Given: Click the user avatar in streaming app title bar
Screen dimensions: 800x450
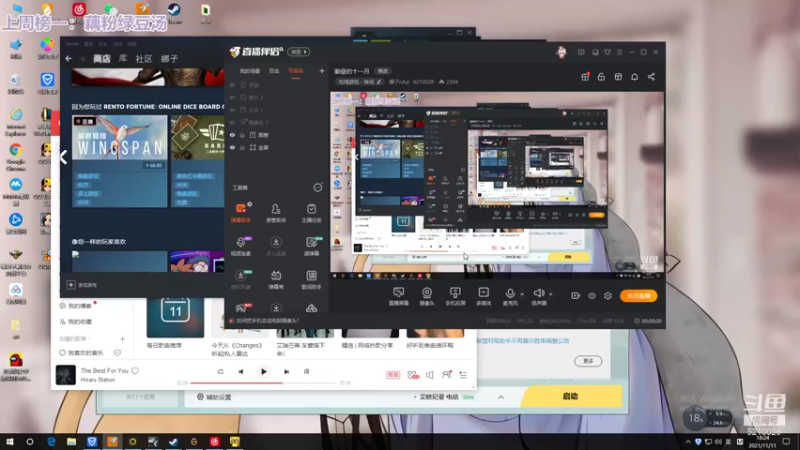Looking at the screenshot, I should tap(562, 52).
